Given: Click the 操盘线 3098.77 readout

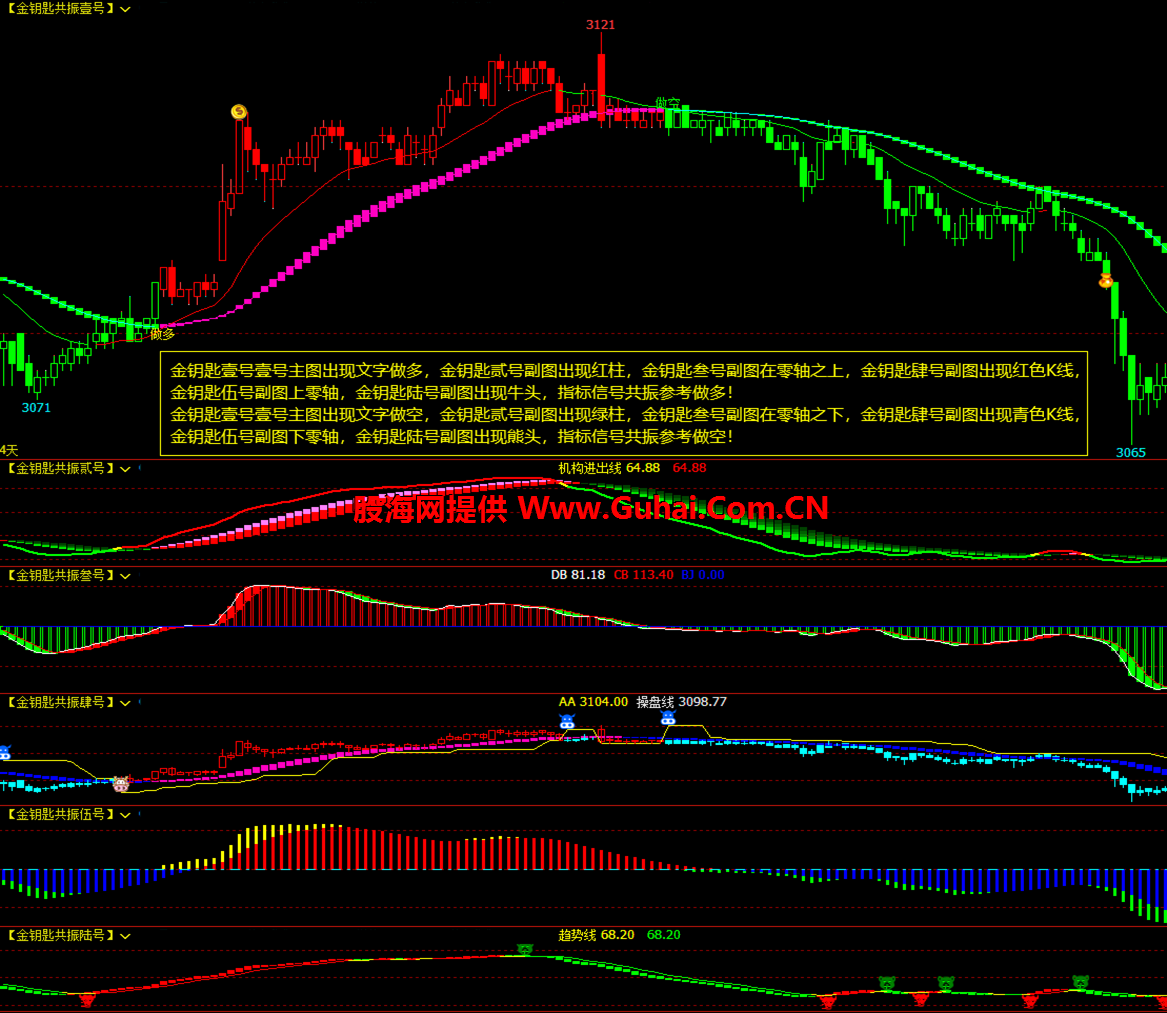Looking at the screenshot, I should pos(682,702).
